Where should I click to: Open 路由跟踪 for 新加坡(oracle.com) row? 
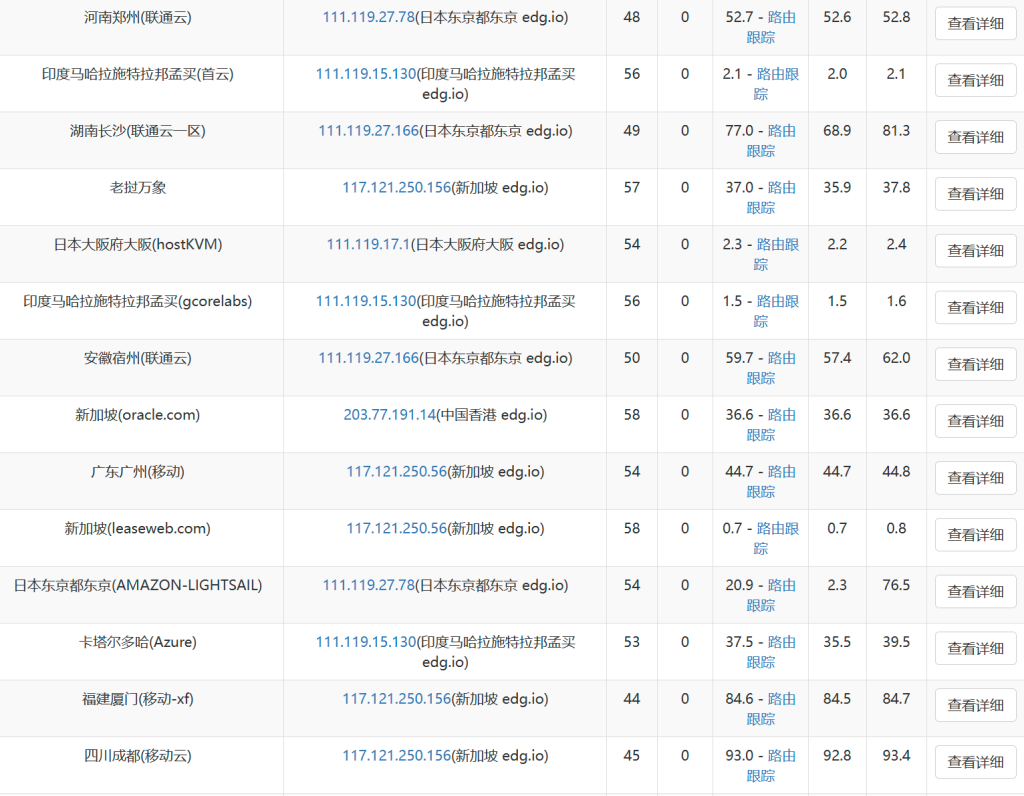coord(781,415)
